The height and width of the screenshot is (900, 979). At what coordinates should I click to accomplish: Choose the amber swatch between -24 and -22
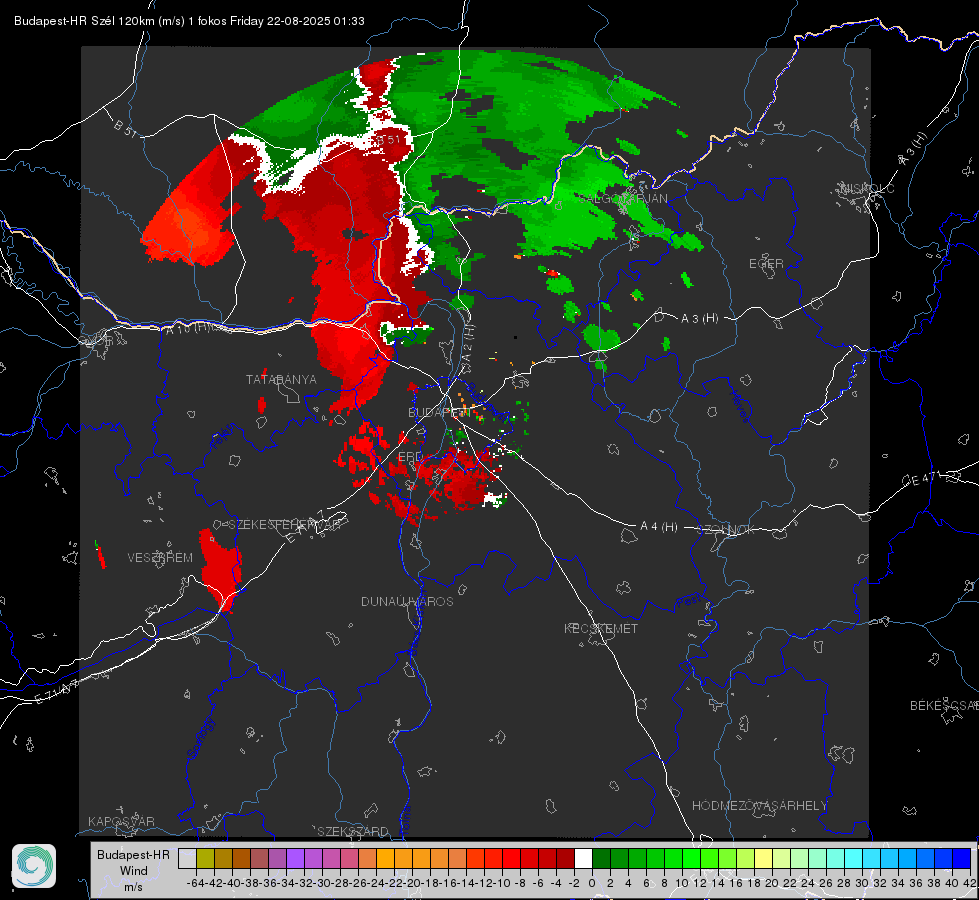point(385,858)
